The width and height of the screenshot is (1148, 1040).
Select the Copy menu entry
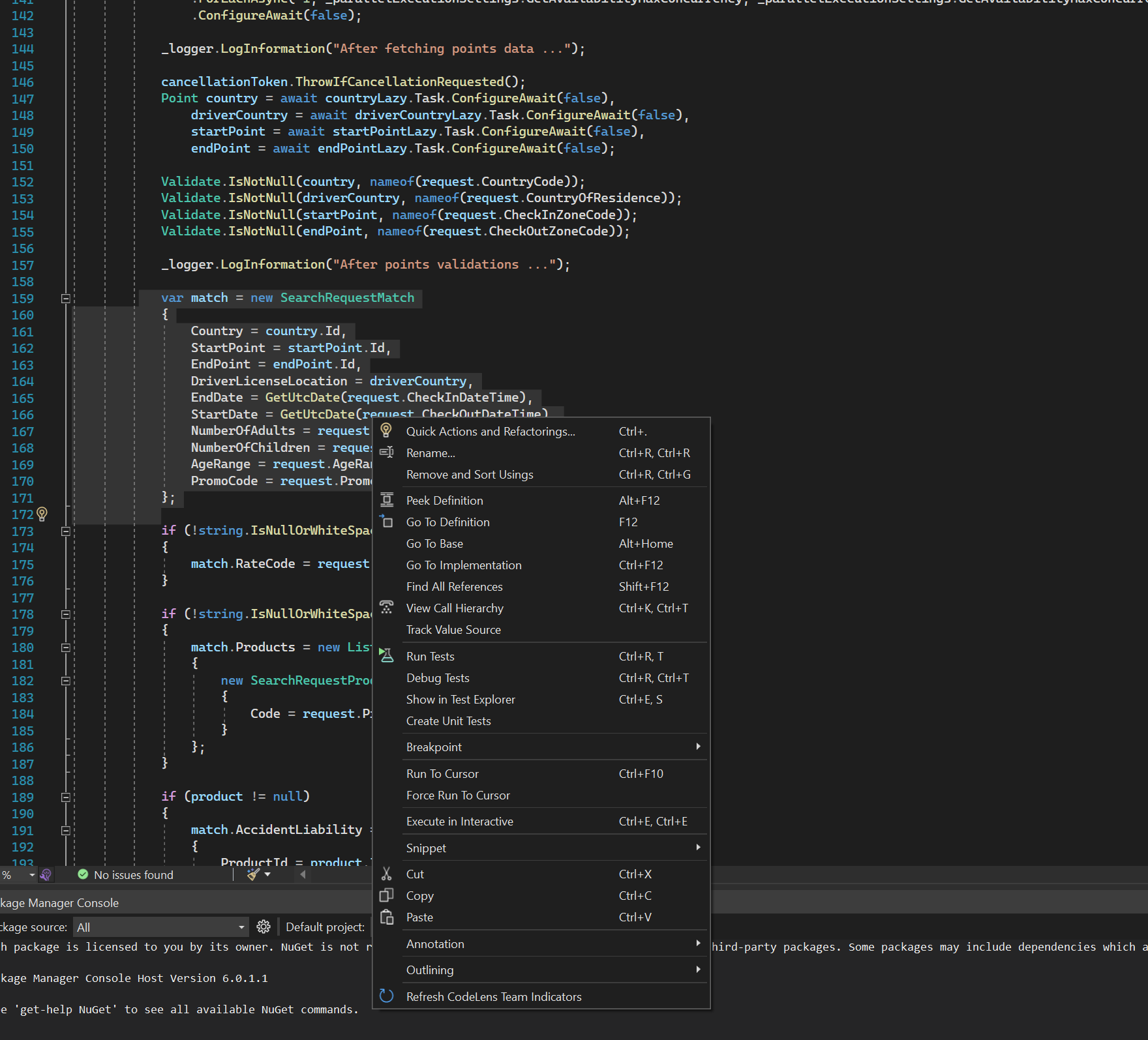point(541,895)
